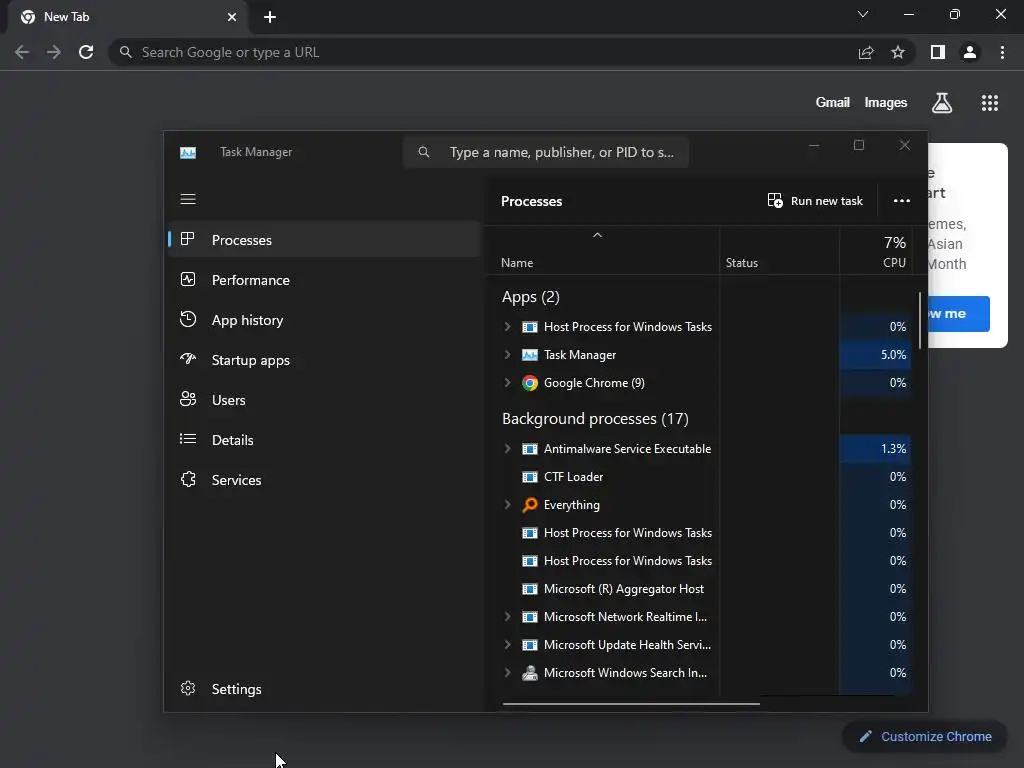Viewport: 1024px width, 768px height.
Task: Open Task Manager Settings
Action: 325,689
